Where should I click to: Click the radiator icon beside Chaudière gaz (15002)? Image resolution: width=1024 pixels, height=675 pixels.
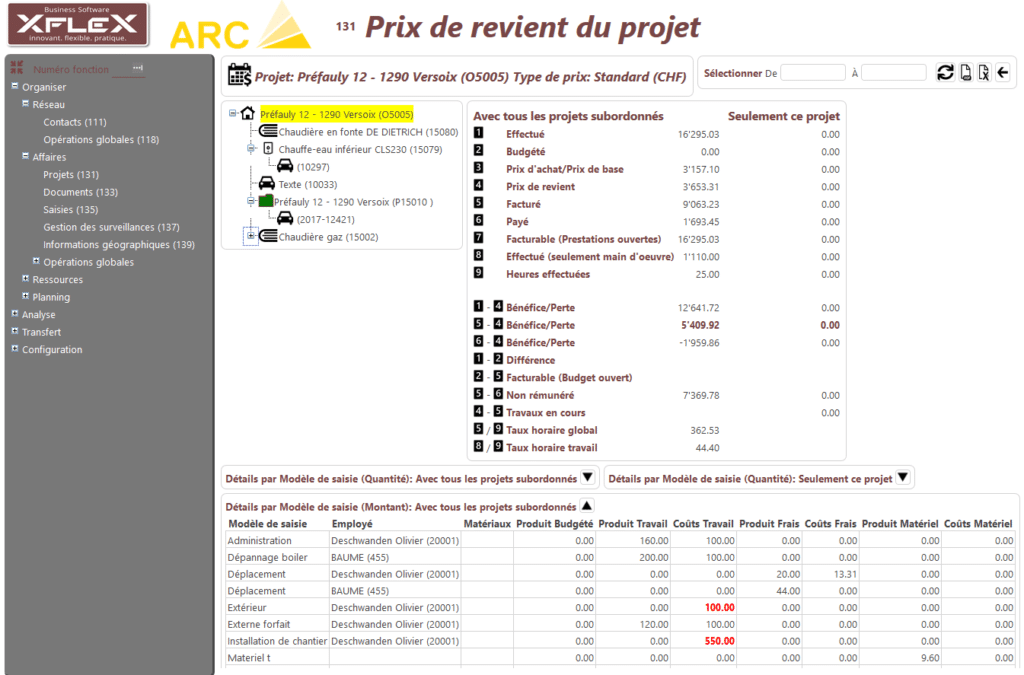tap(268, 236)
